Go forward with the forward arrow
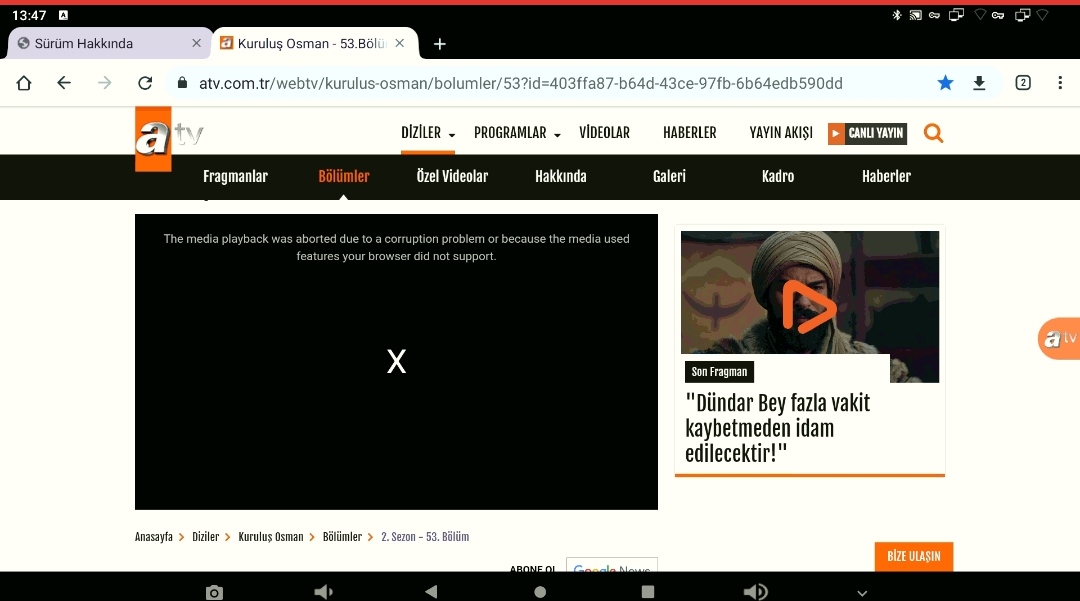This screenshot has height=601, width=1080. click(x=105, y=83)
